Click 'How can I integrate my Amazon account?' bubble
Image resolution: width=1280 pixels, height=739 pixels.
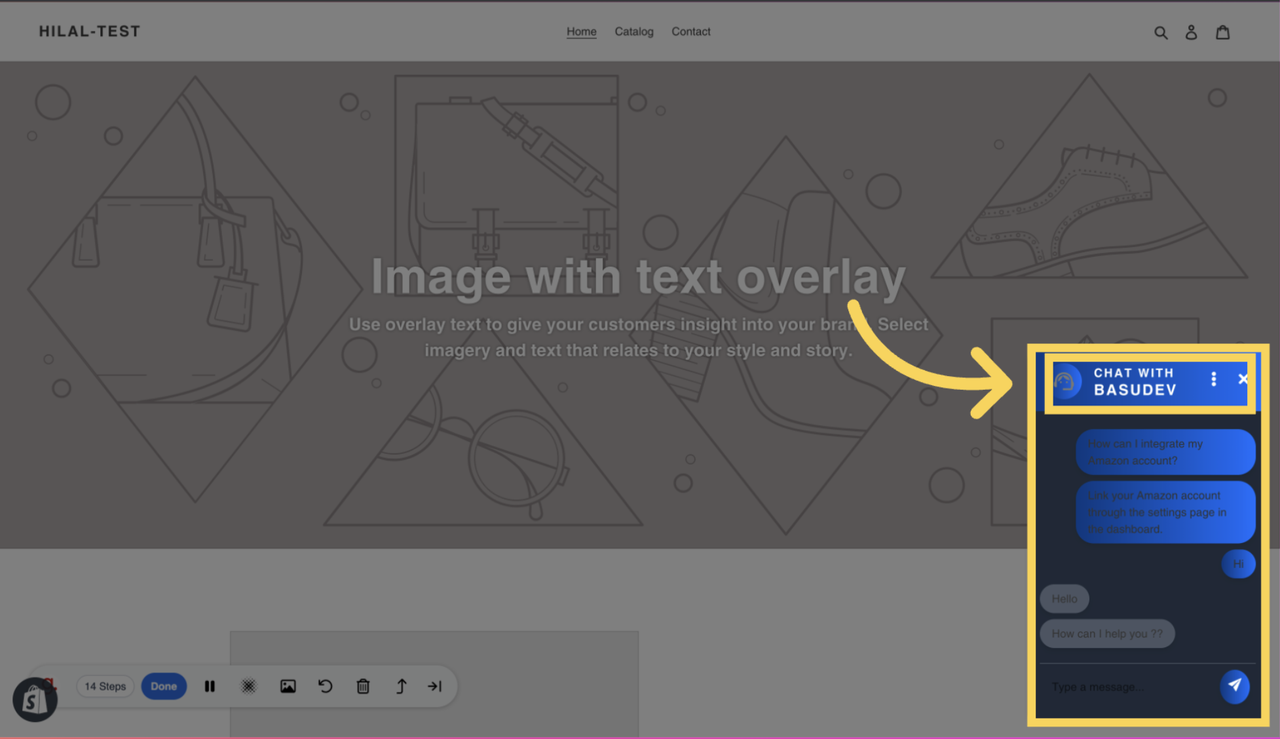click(1165, 452)
